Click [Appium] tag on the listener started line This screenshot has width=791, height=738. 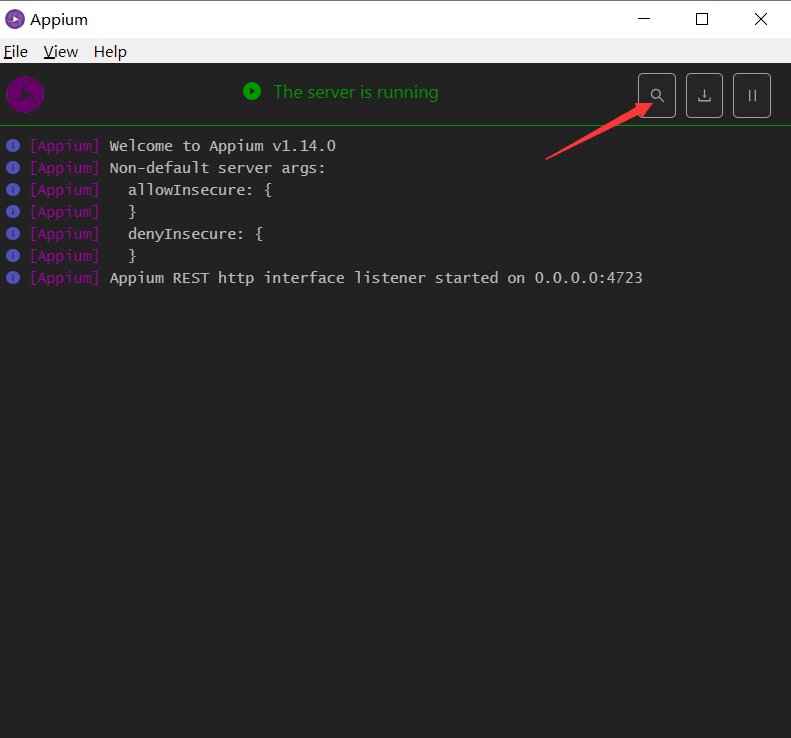pos(65,277)
